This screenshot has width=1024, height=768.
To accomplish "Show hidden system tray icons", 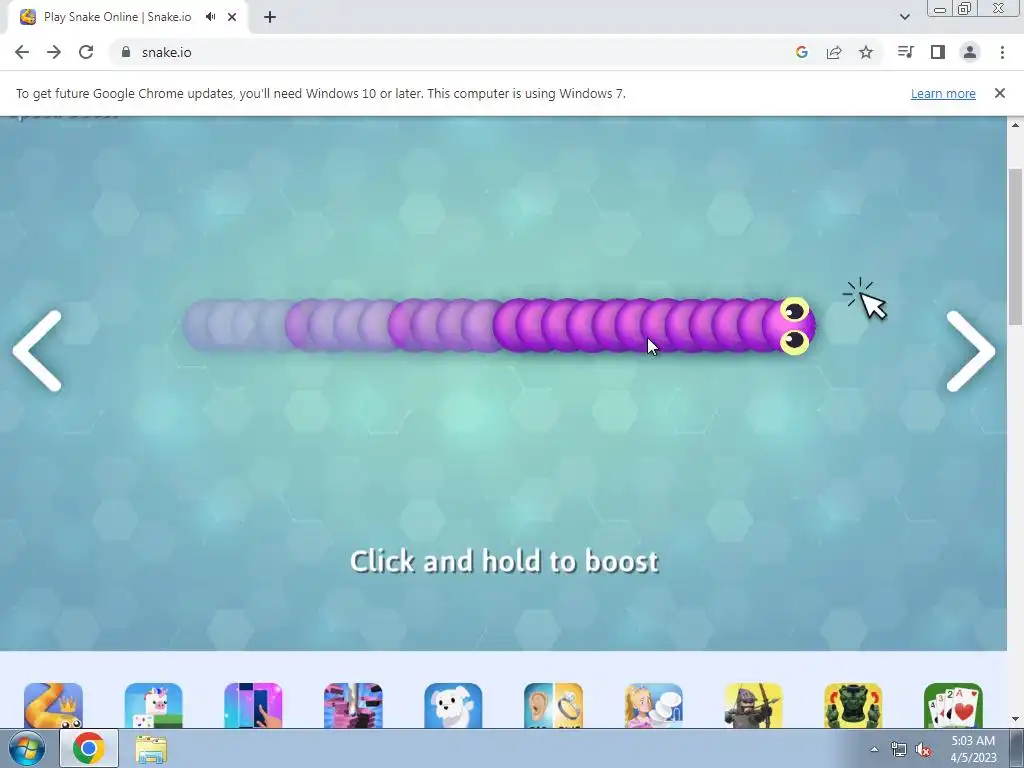I will coord(874,749).
